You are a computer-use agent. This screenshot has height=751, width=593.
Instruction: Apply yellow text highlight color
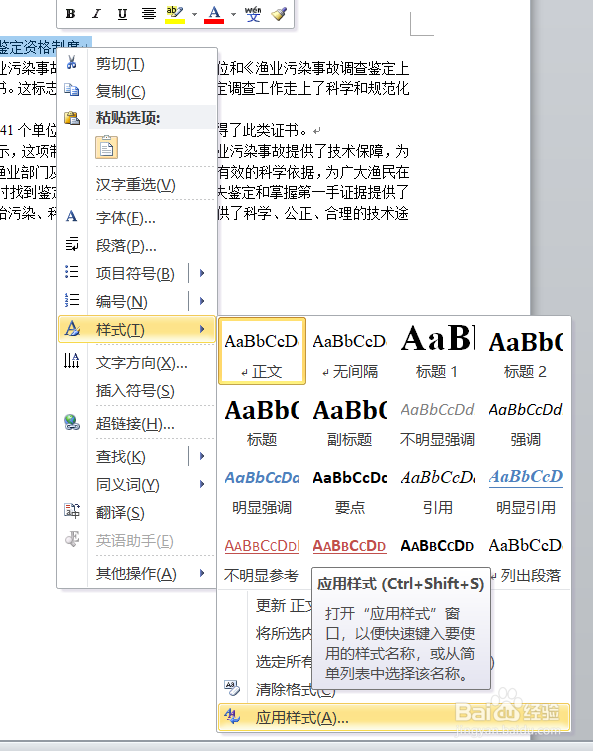tap(175, 14)
